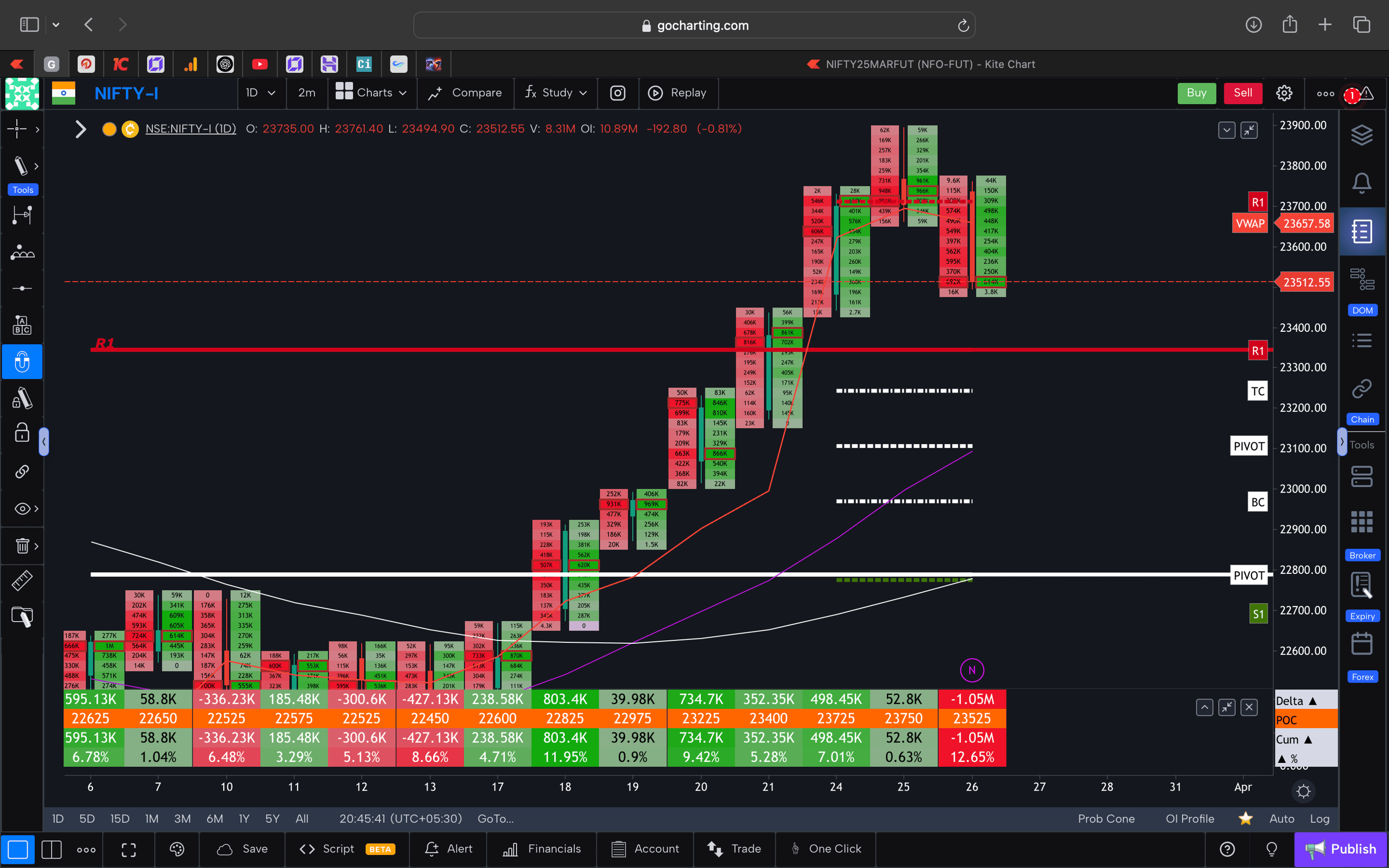This screenshot has width=1389, height=868.
Task: Select the Text annotation tool
Action: [x=22, y=324]
